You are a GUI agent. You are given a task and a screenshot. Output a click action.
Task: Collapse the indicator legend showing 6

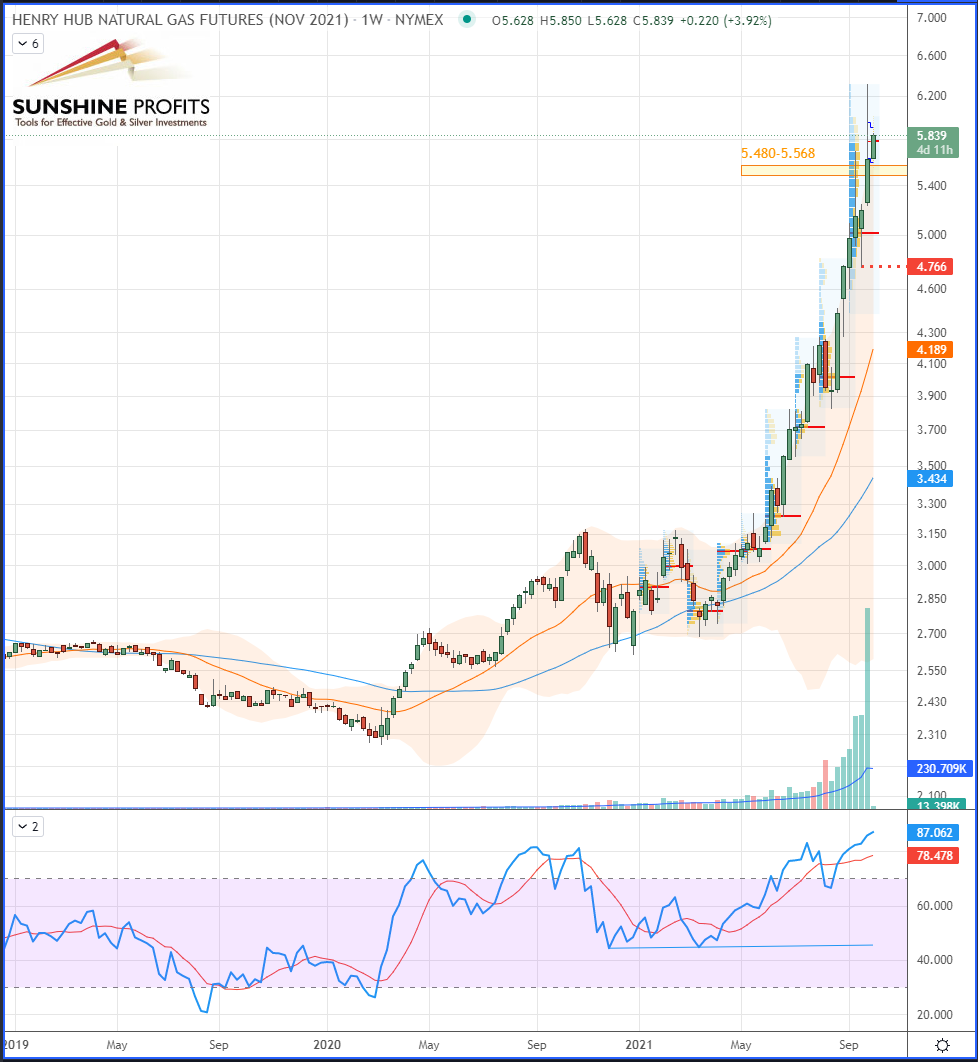[28, 44]
